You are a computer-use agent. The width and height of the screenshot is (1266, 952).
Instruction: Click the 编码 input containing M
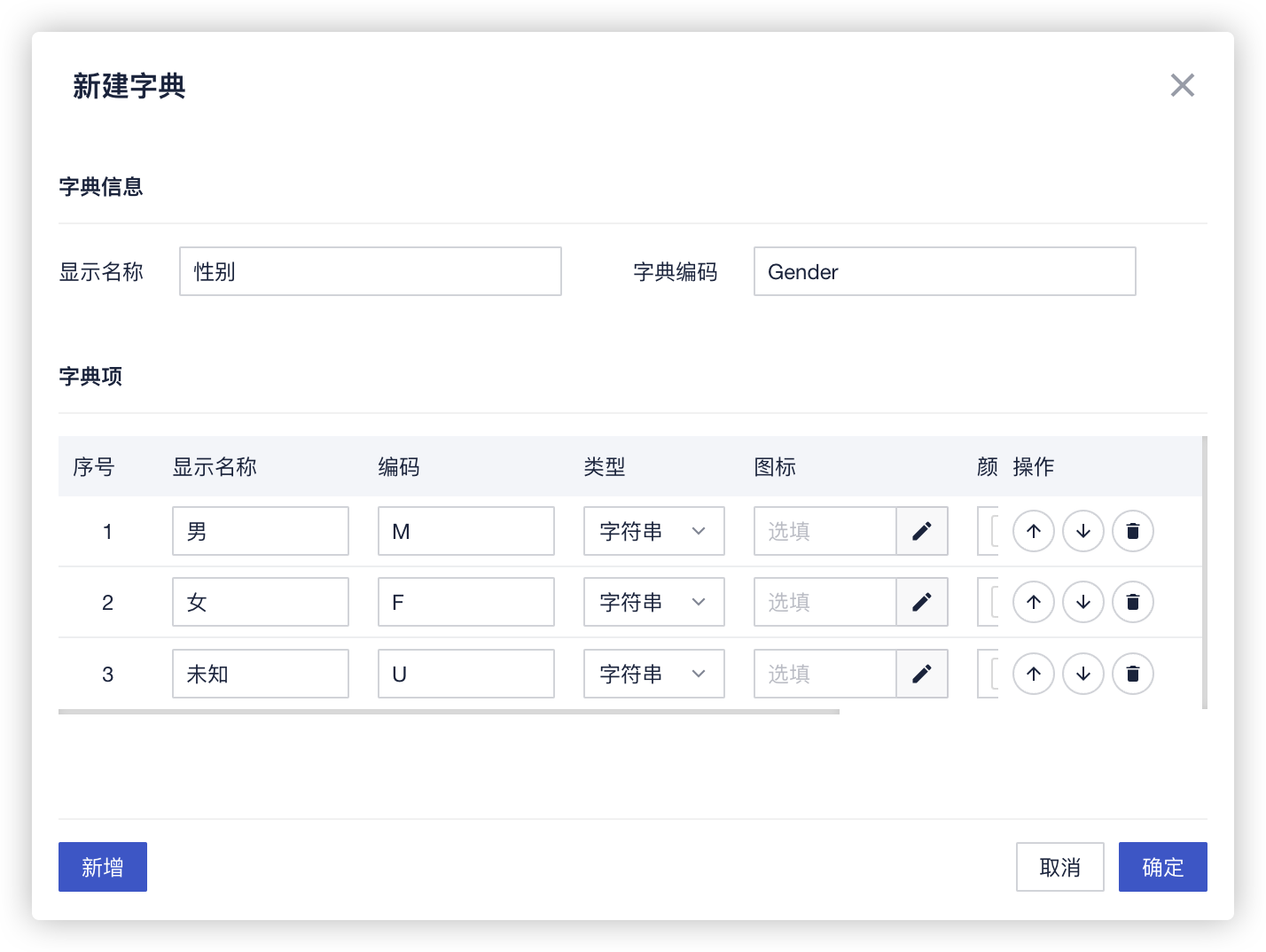coord(465,531)
